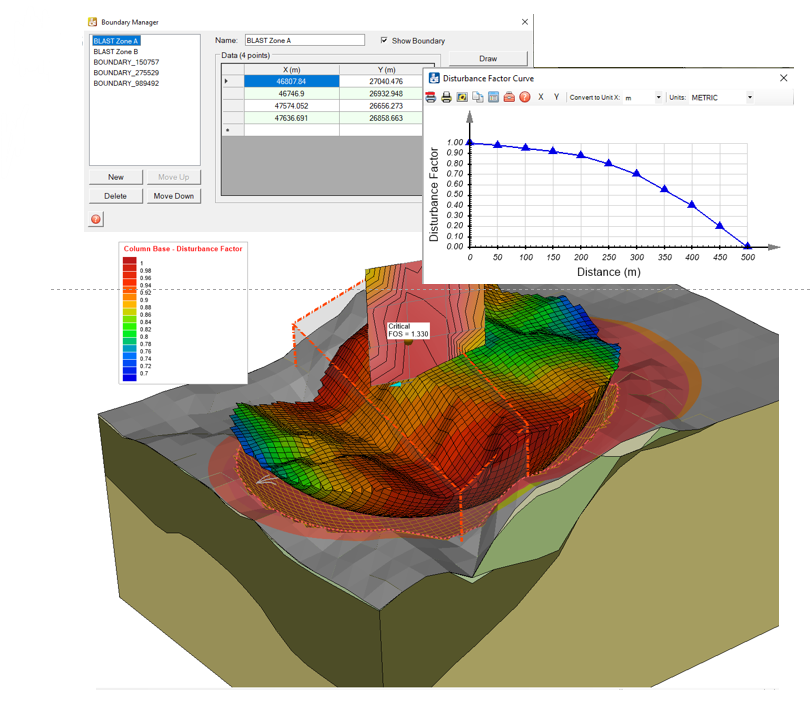810x709 pixels.
Task: Toggle the Show Boundary checkbox
Action: [384, 40]
